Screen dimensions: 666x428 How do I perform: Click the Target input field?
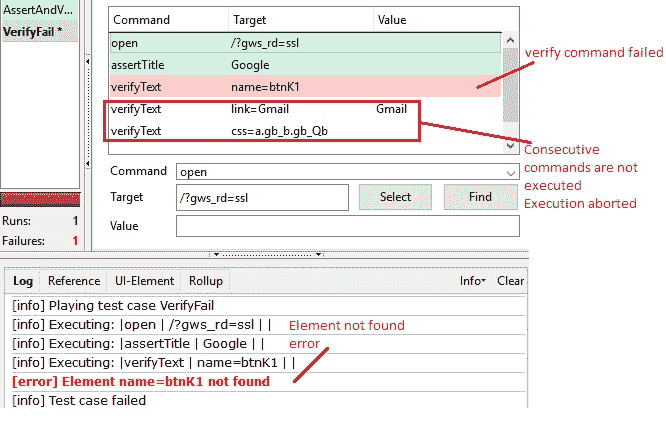pos(262,198)
